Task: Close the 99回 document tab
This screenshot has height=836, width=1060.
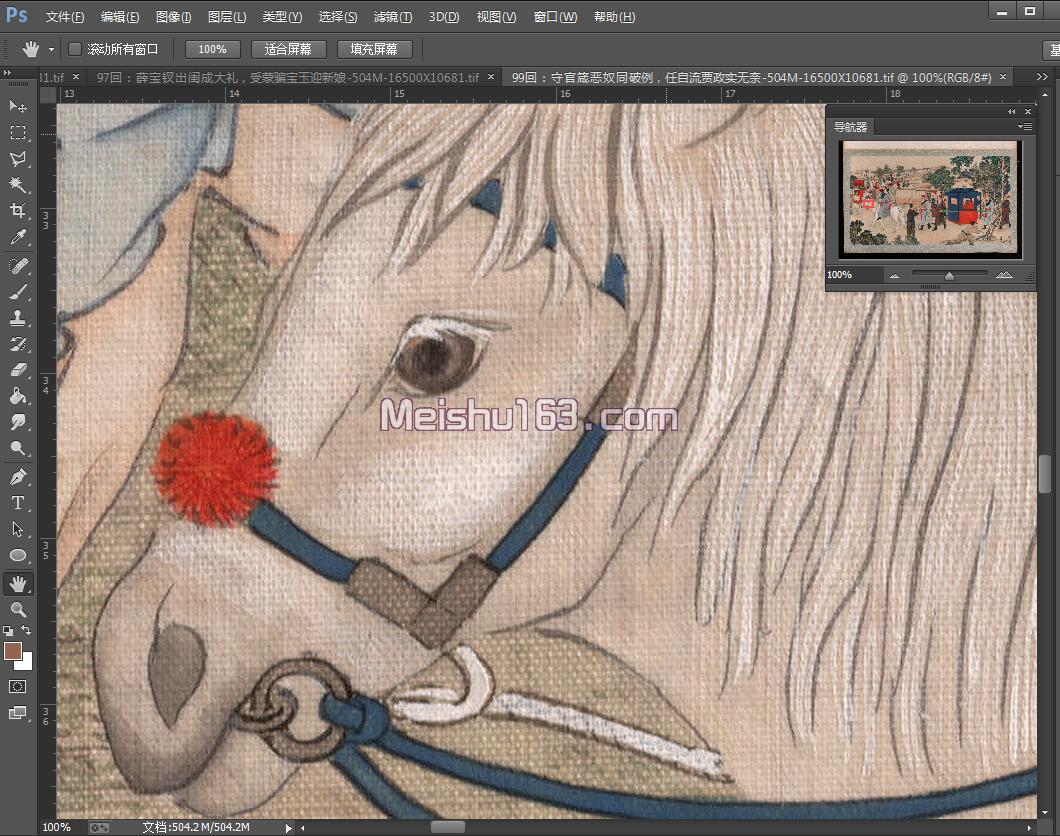Action: [1003, 77]
